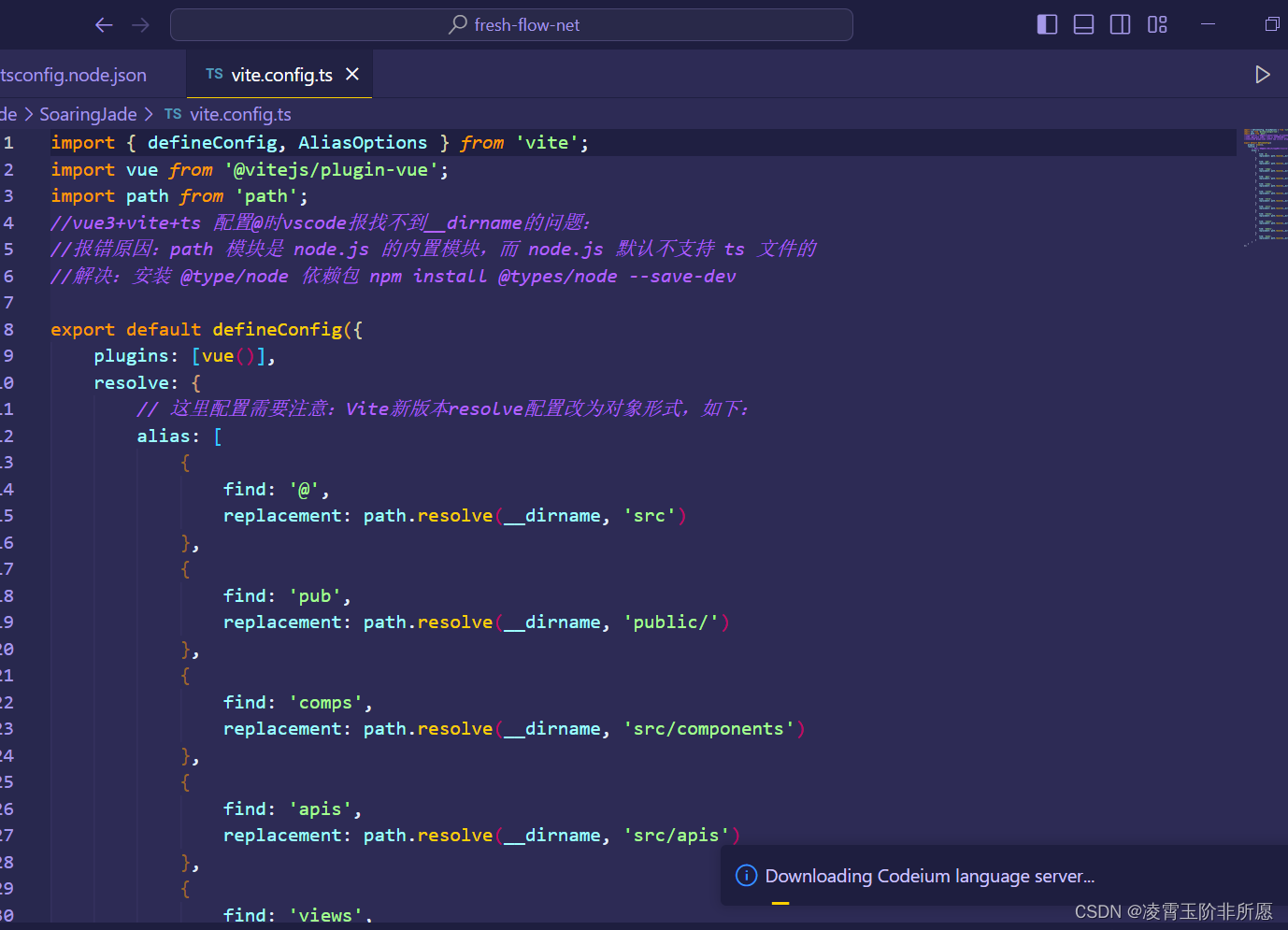This screenshot has width=1288, height=930.
Task: Click the find: 'views' line
Action: coord(297,916)
